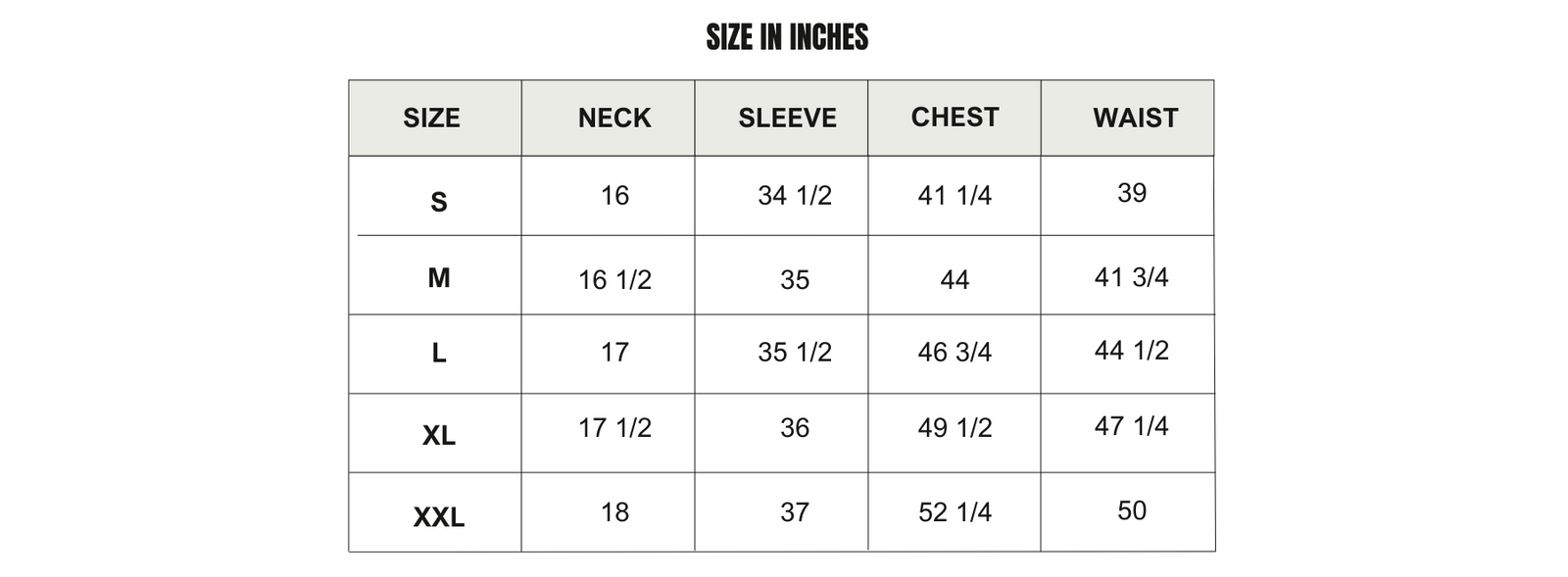Viewport: 1568px width, 577px height.
Task: Select the XL size row label
Action: click(x=439, y=435)
